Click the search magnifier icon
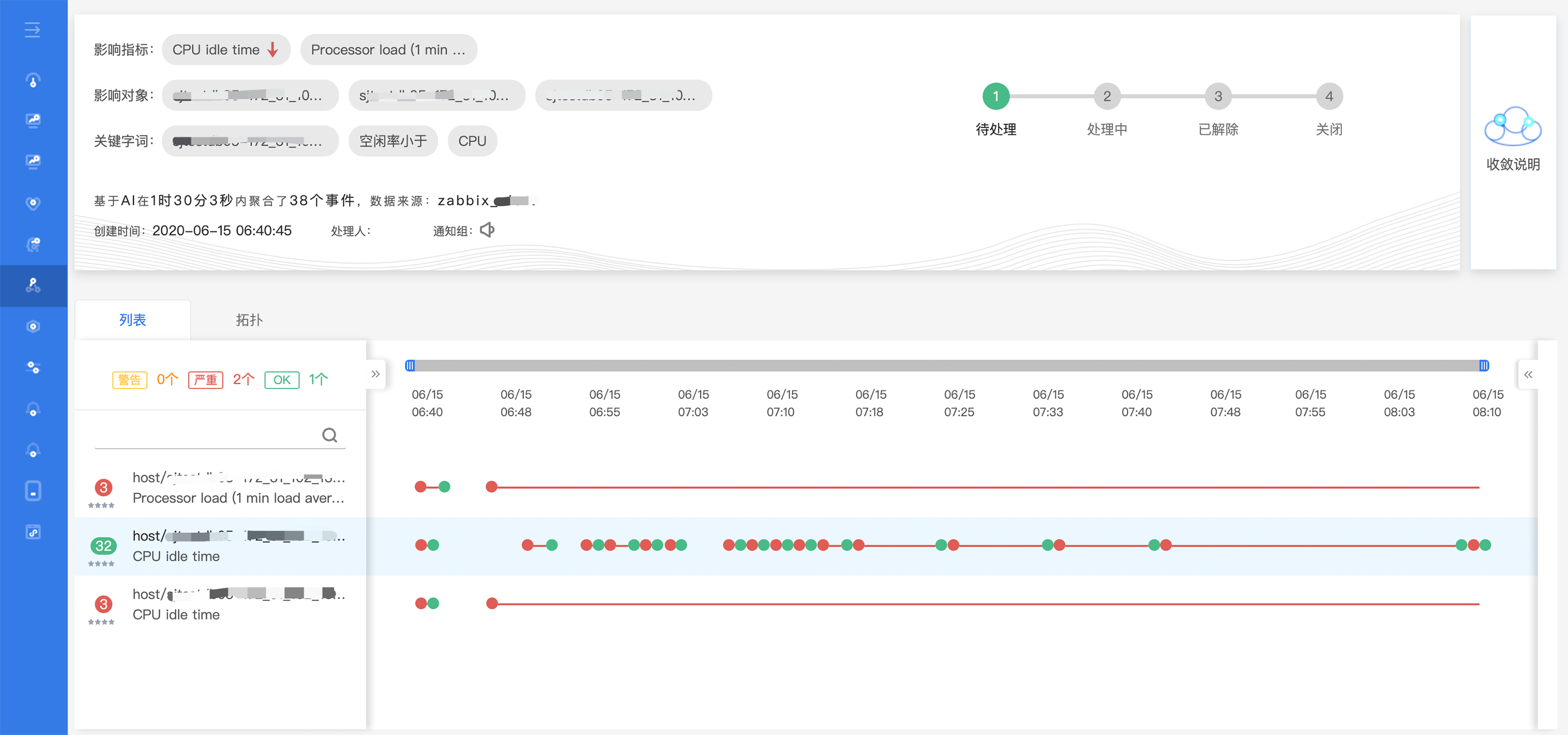The image size is (1568, 735). click(329, 435)
